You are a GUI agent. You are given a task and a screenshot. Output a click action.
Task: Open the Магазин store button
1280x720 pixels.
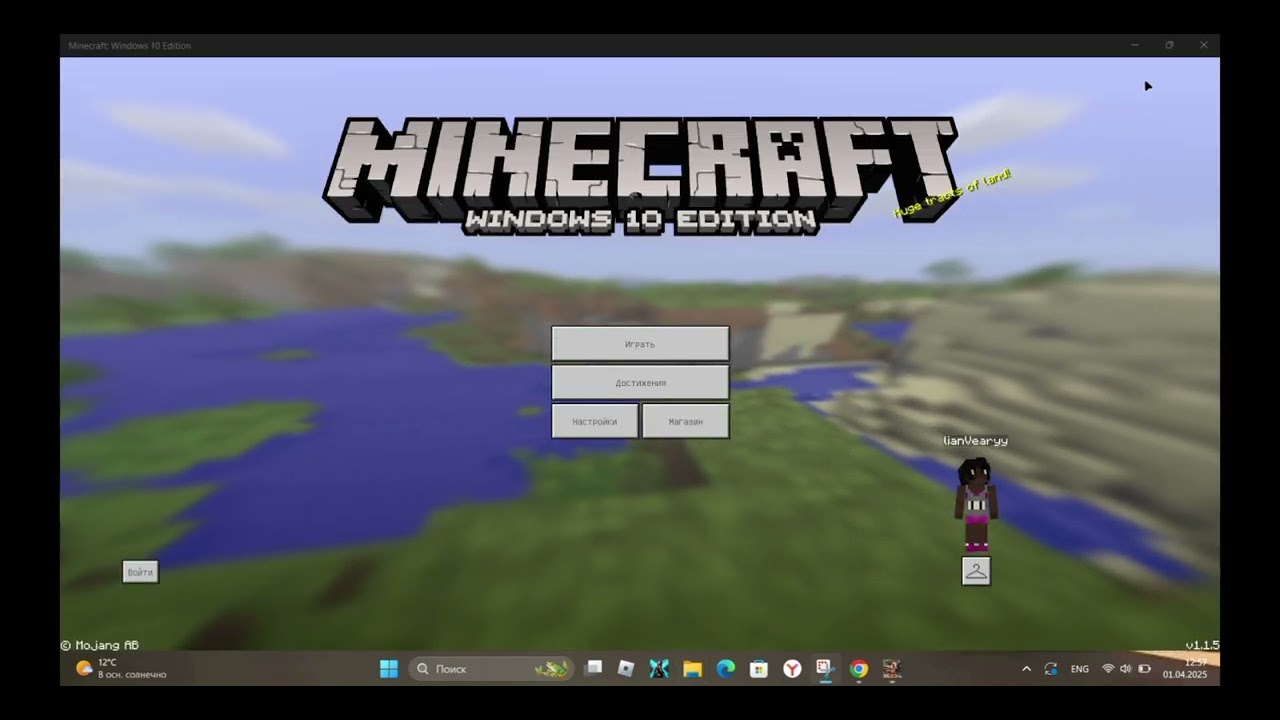pos(686,421)
